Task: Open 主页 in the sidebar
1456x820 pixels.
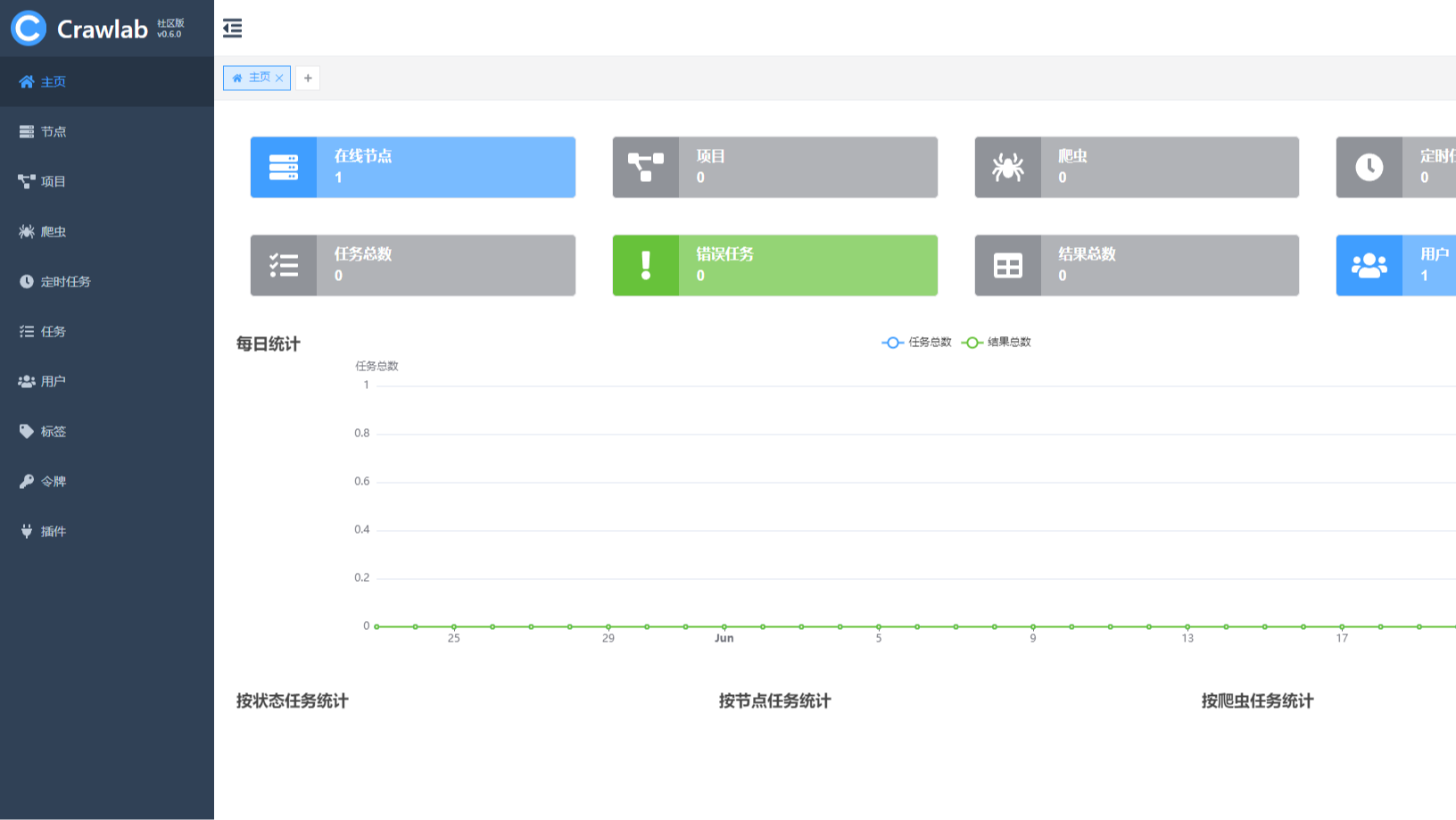Action: tap(107, 81)
